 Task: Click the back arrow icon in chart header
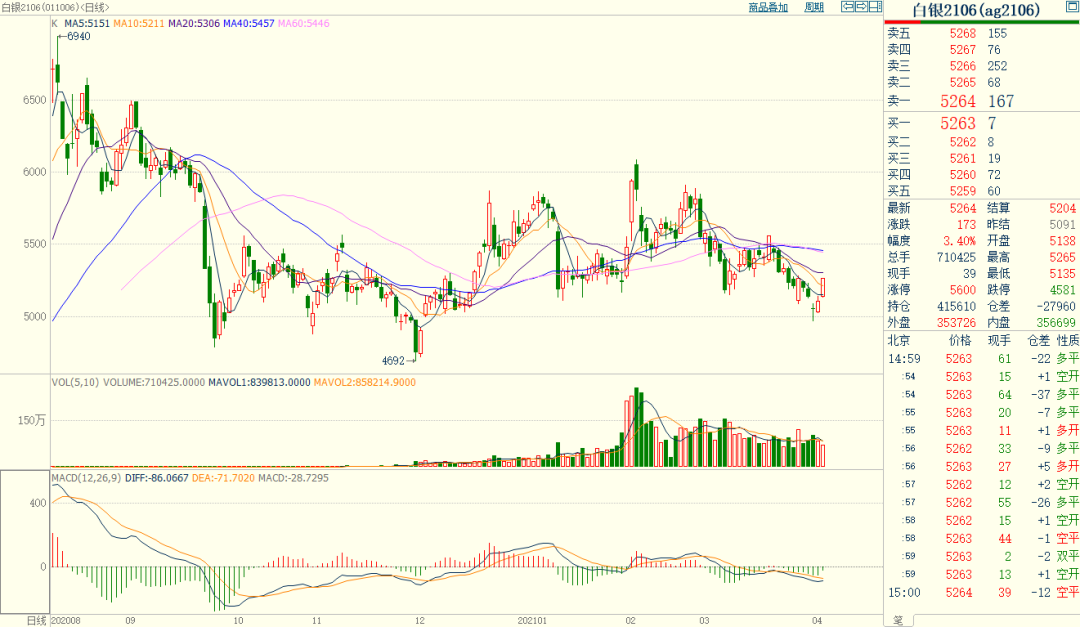coord(848,7)
